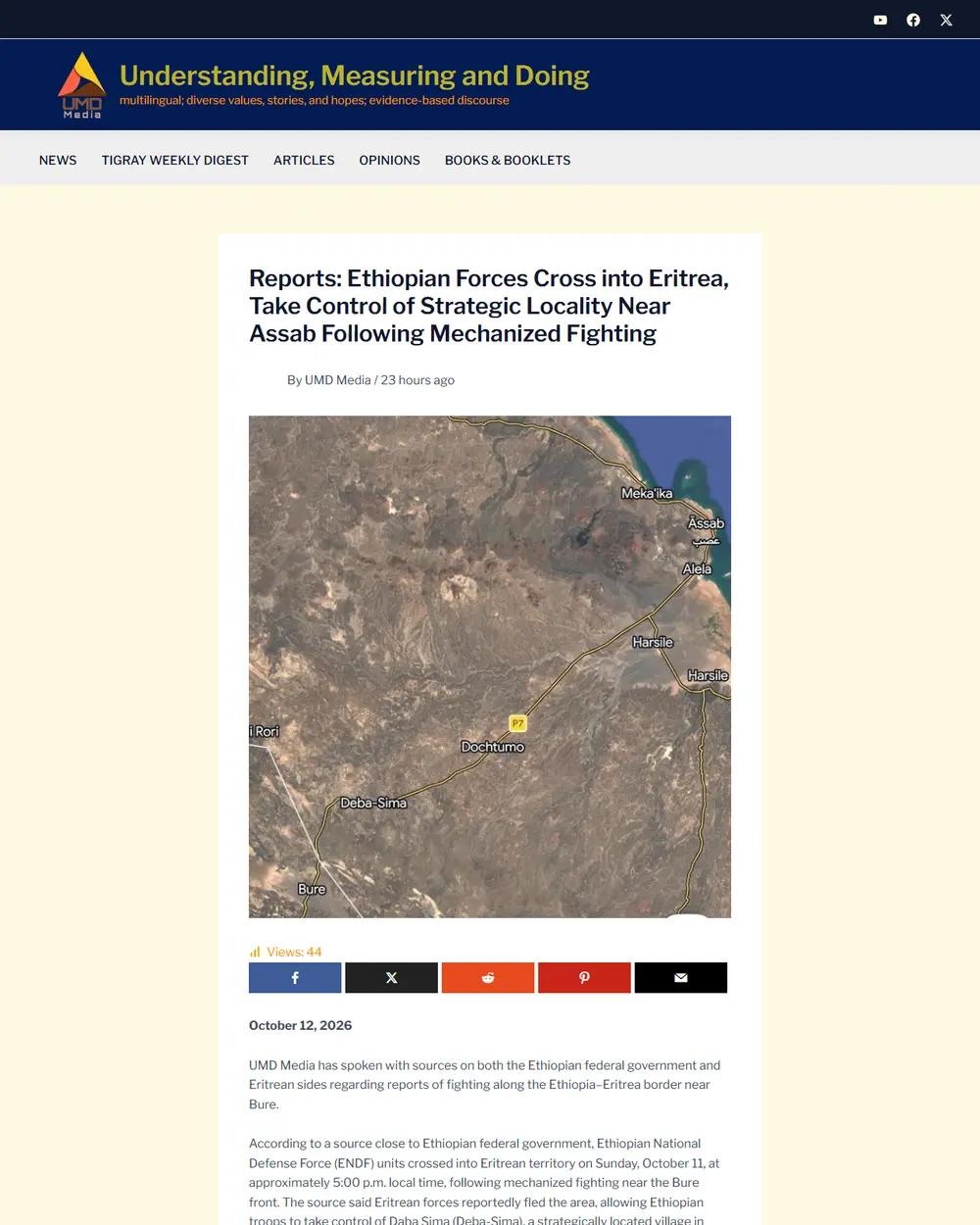Open the NEWS menu item

tap(58, 160)
